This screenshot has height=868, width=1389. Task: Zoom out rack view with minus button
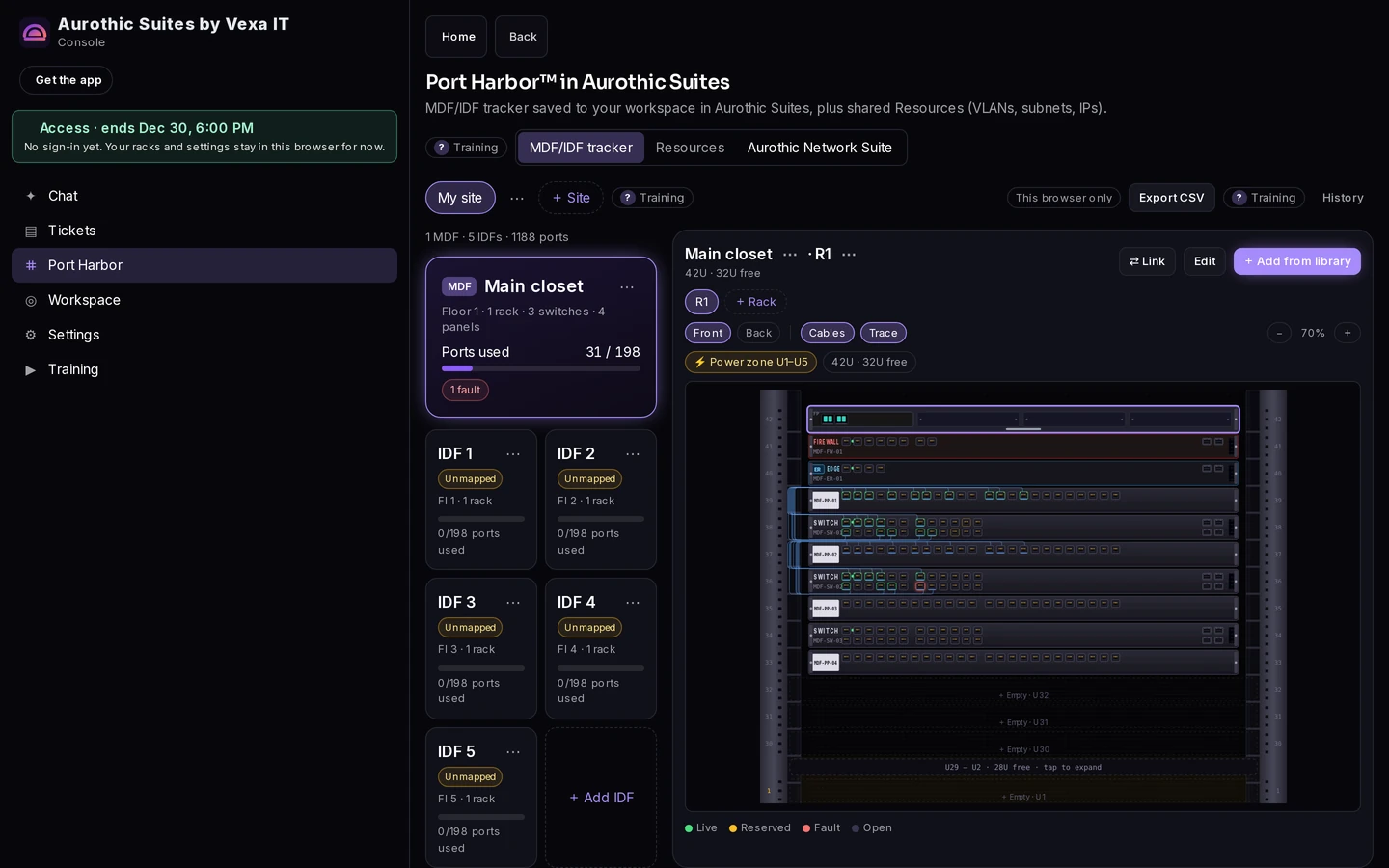click(x=1279, y=333)
